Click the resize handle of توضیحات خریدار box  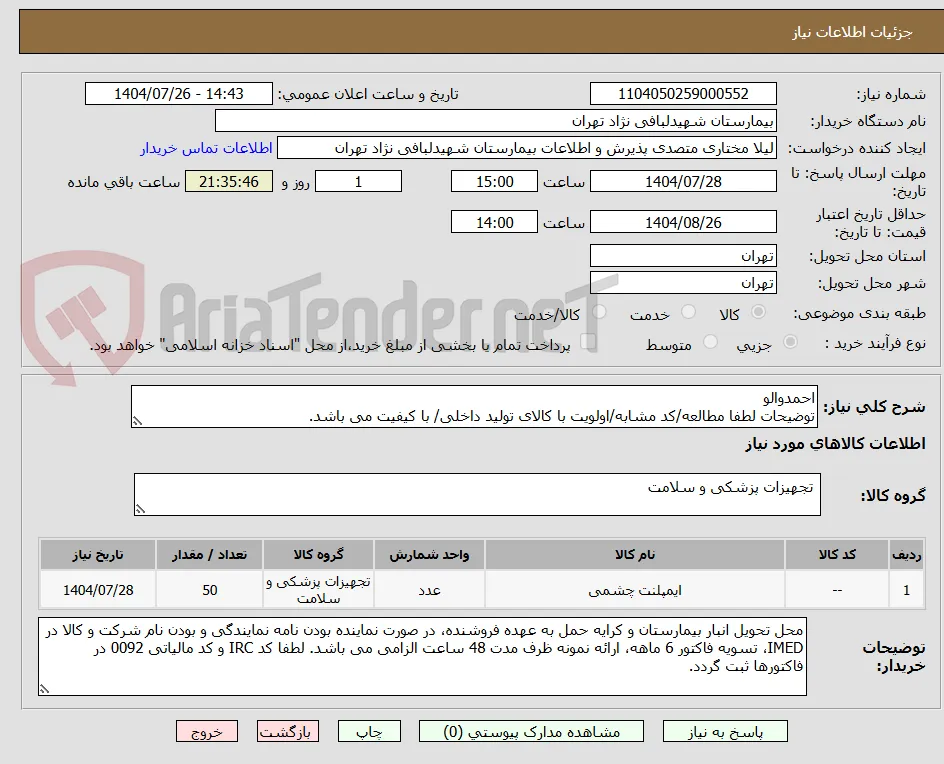pyautogui.click(x=44, y=689)
